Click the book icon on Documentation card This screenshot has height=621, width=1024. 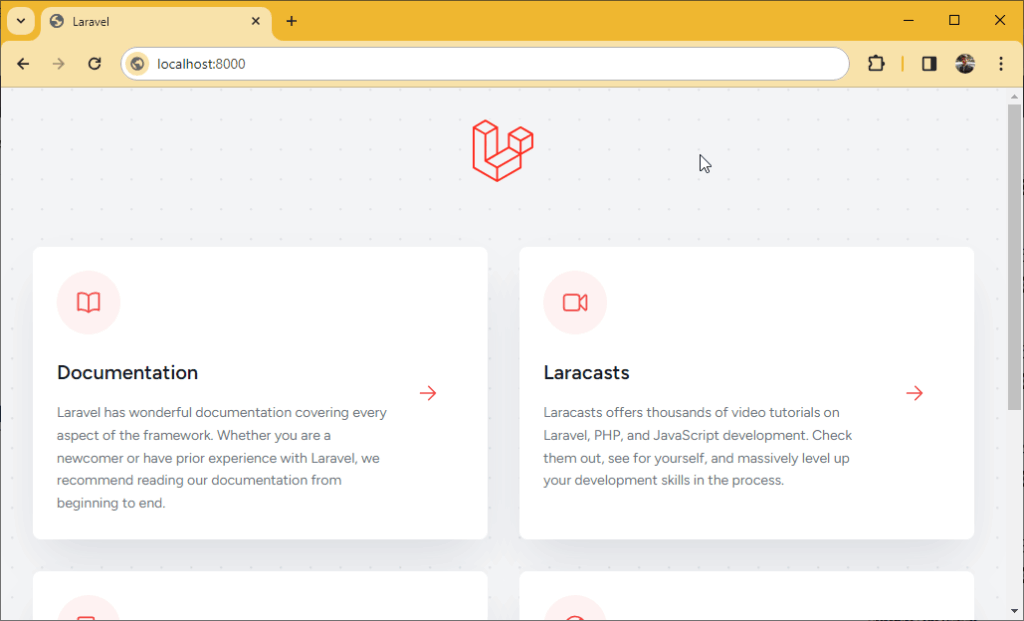(x=89, y=302)
